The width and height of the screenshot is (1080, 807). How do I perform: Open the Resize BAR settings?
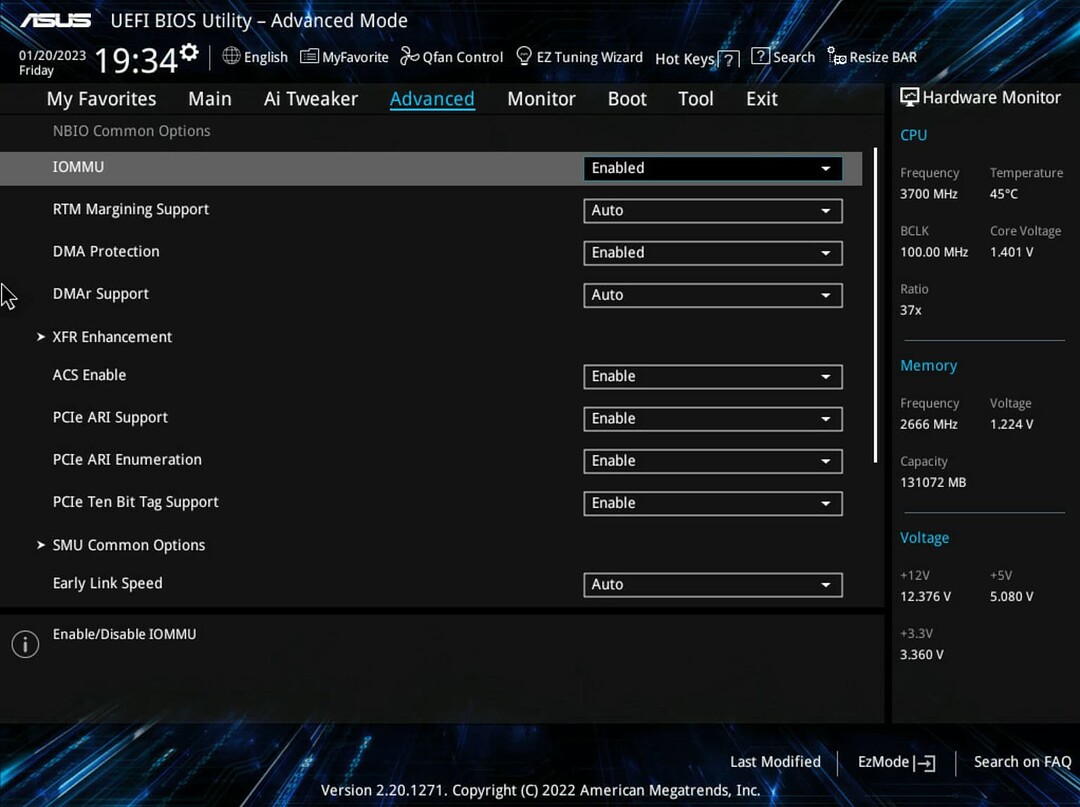[872, 57]
